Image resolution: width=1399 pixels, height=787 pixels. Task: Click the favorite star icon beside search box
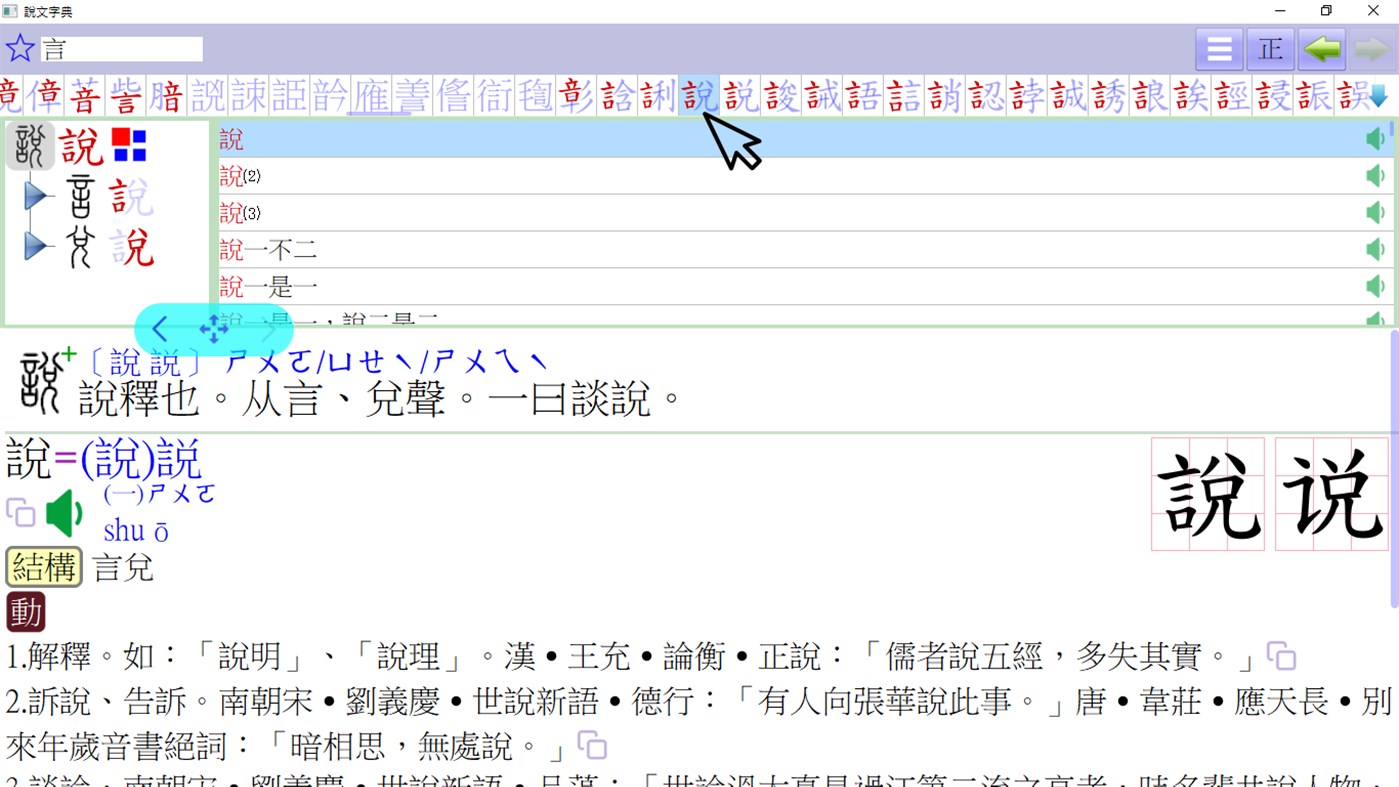19,47
